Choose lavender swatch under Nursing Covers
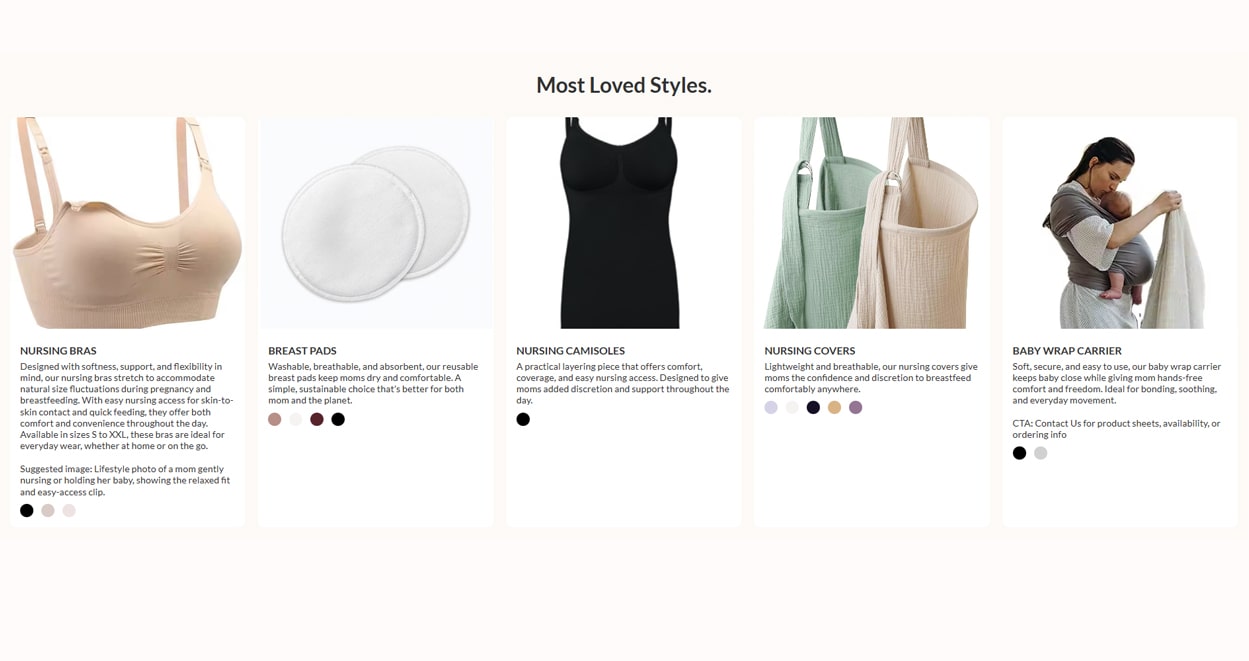1249x661 pixels. 771,408
